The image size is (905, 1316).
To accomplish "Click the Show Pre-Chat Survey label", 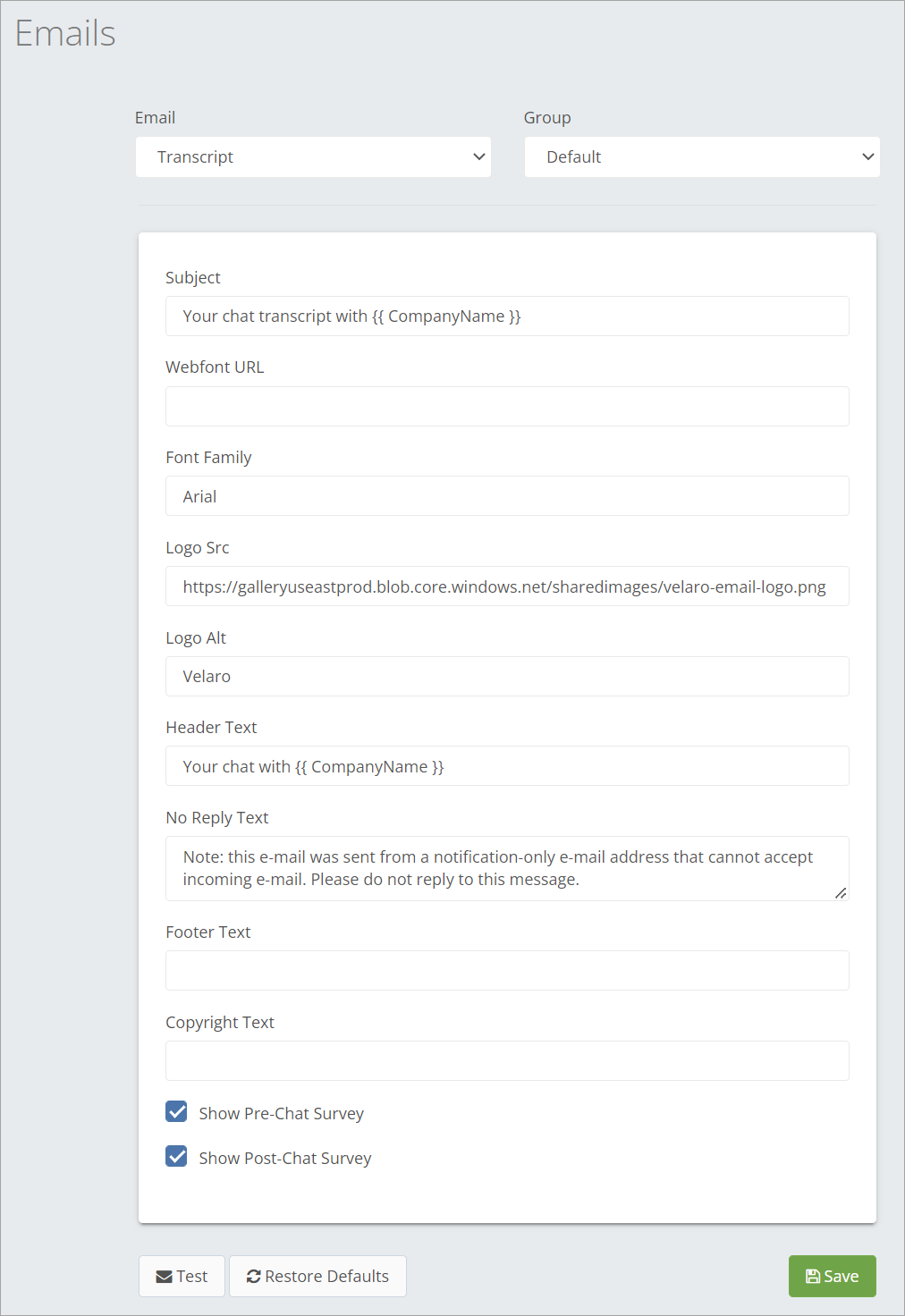I will pos(281,1114).
